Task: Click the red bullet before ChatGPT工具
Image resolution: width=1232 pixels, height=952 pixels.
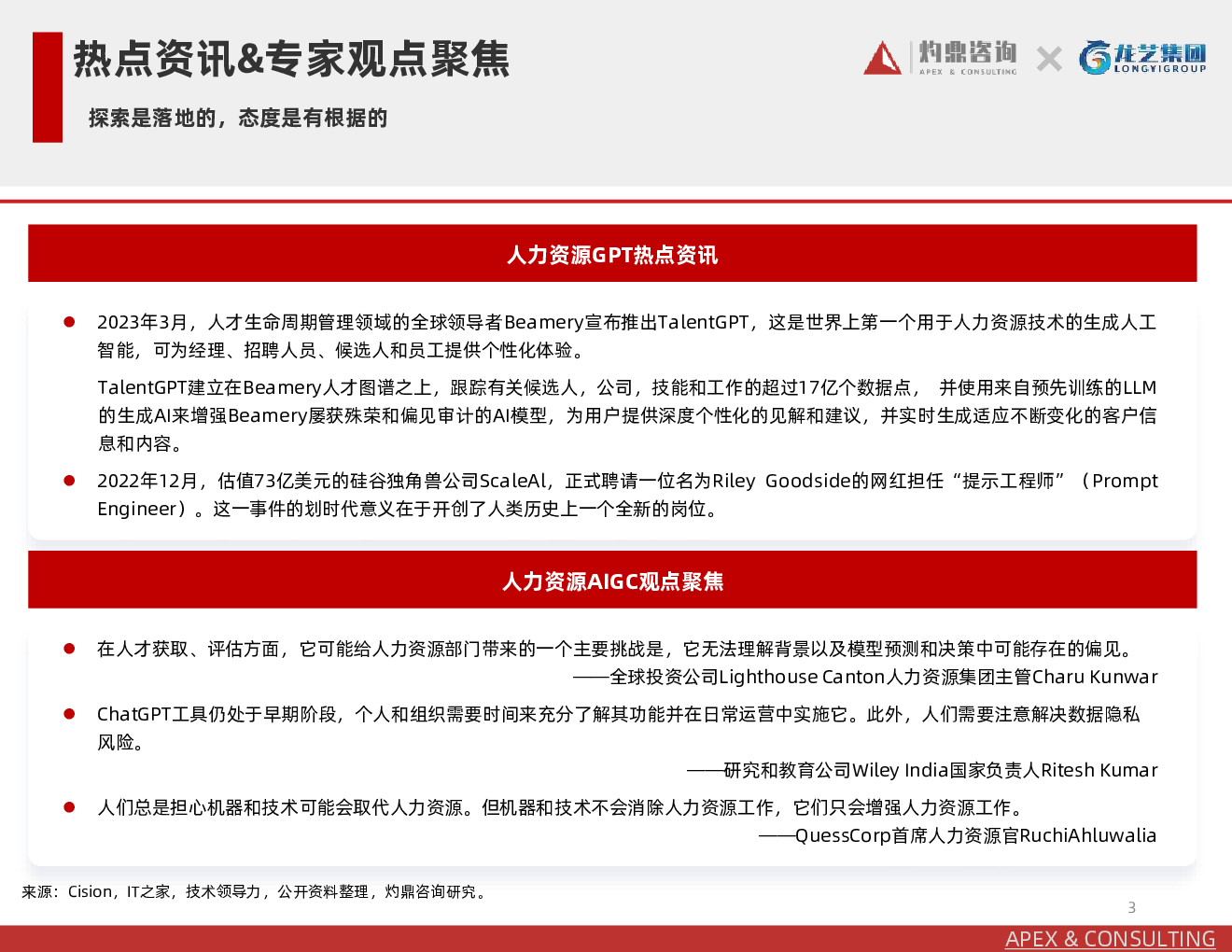Action: click(x=69, y=714)
